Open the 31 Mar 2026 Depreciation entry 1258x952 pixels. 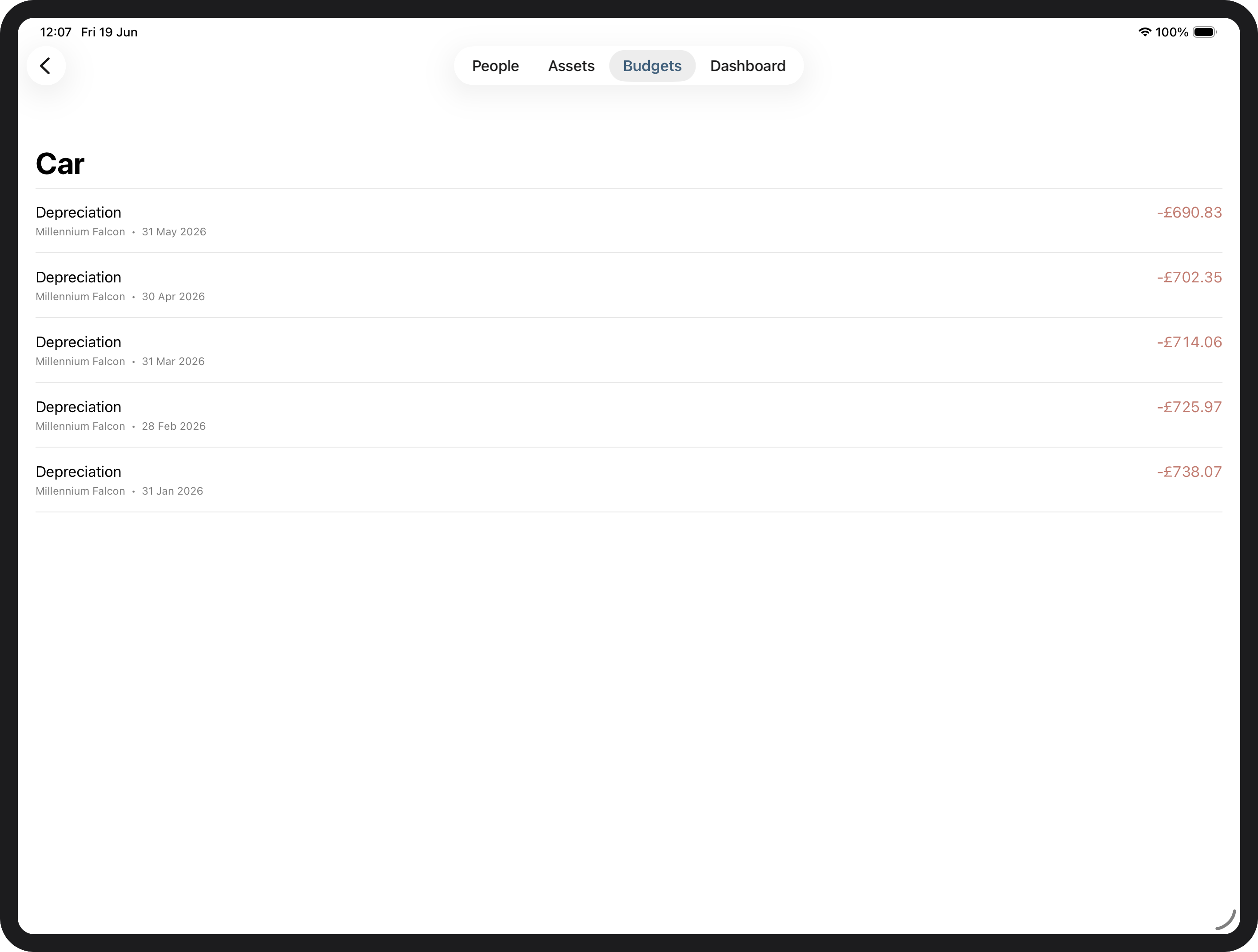pos(629,351)
